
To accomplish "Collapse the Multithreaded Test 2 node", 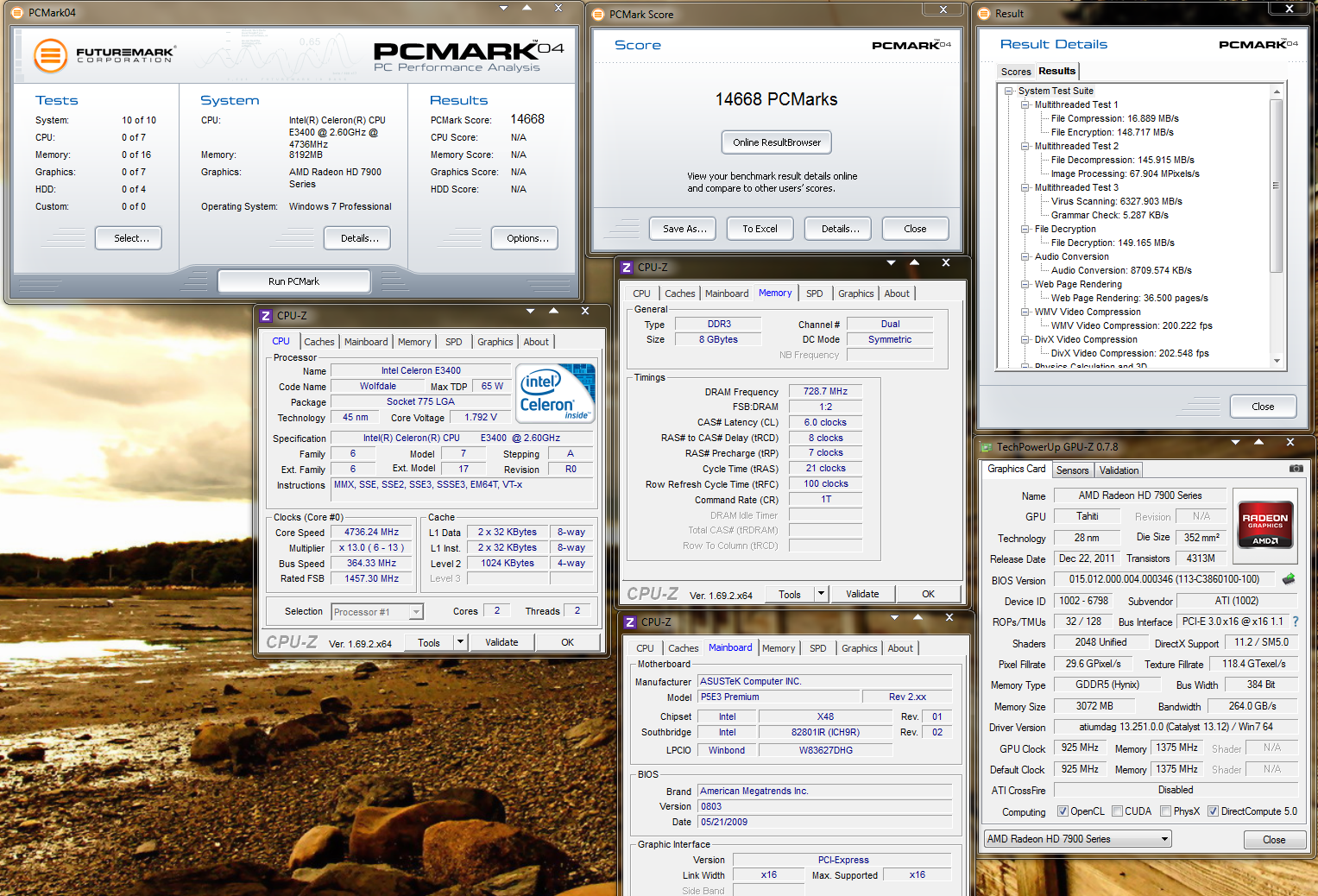I will coord(1025,146).
